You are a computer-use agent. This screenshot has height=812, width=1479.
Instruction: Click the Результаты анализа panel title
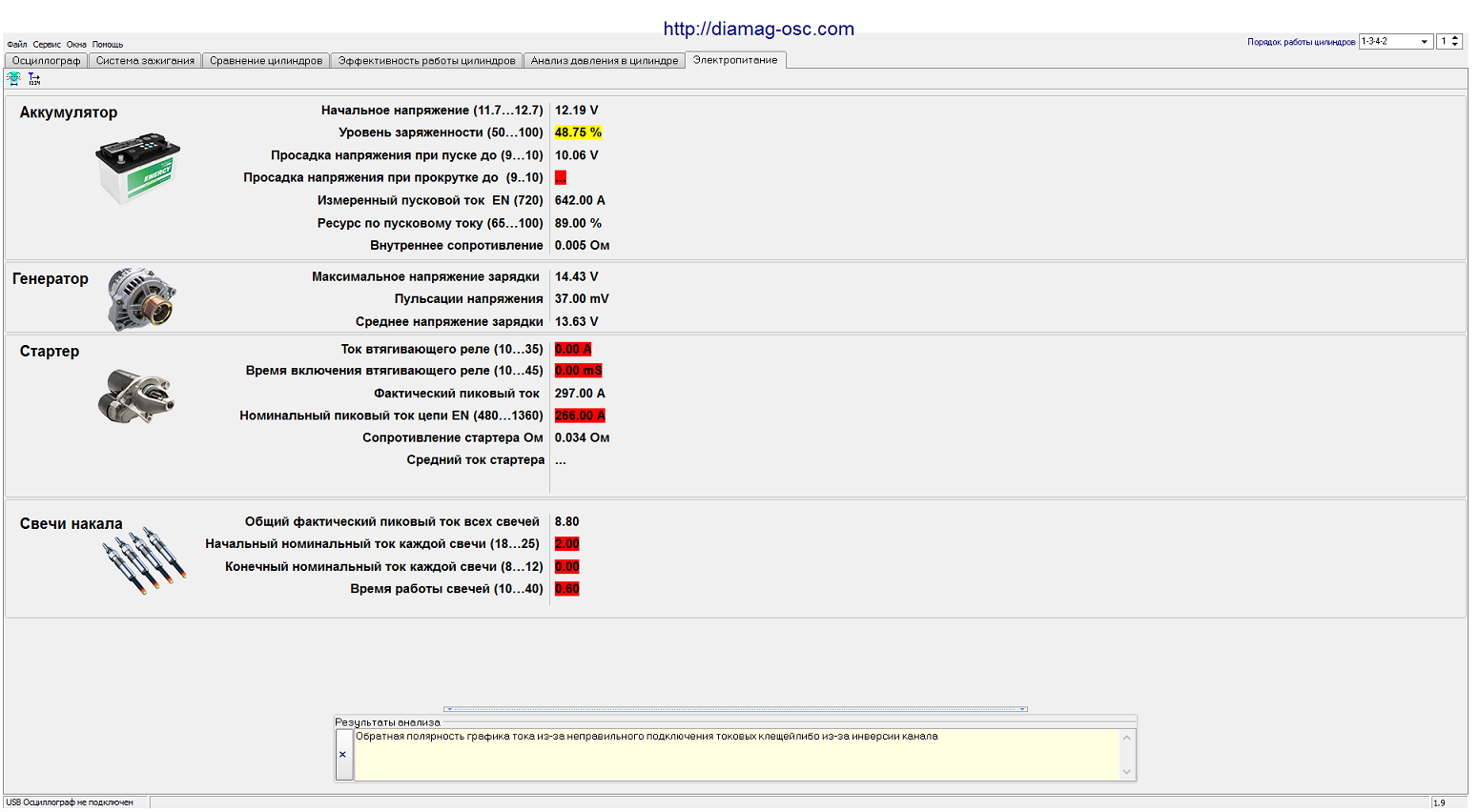point(387,722)
